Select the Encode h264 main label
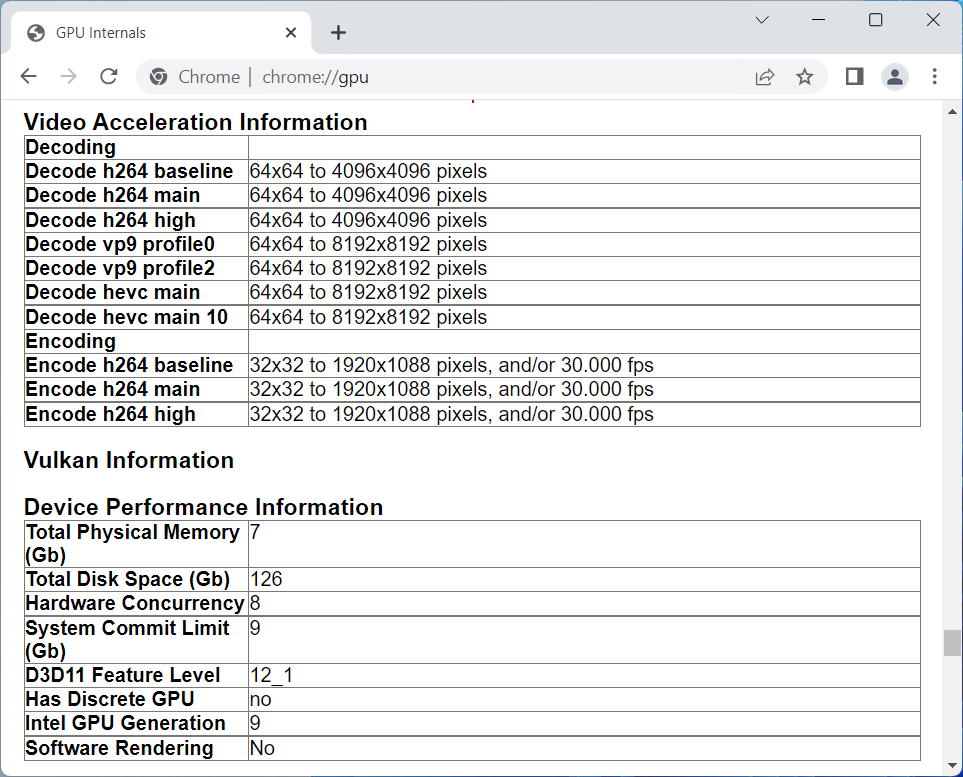 click(113, 389)
